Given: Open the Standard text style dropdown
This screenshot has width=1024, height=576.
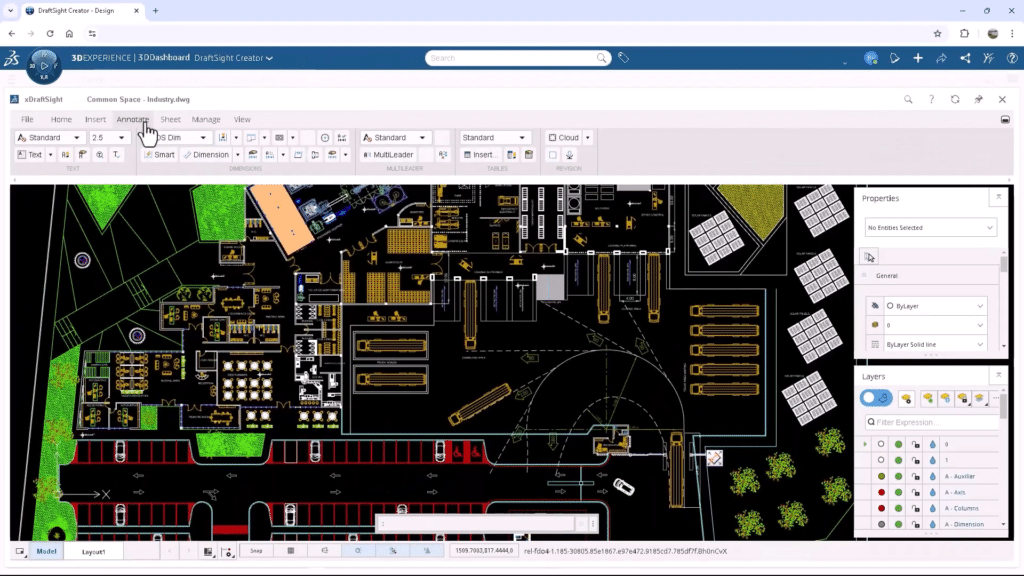Looking at the screenshot, I should [52, 136].
